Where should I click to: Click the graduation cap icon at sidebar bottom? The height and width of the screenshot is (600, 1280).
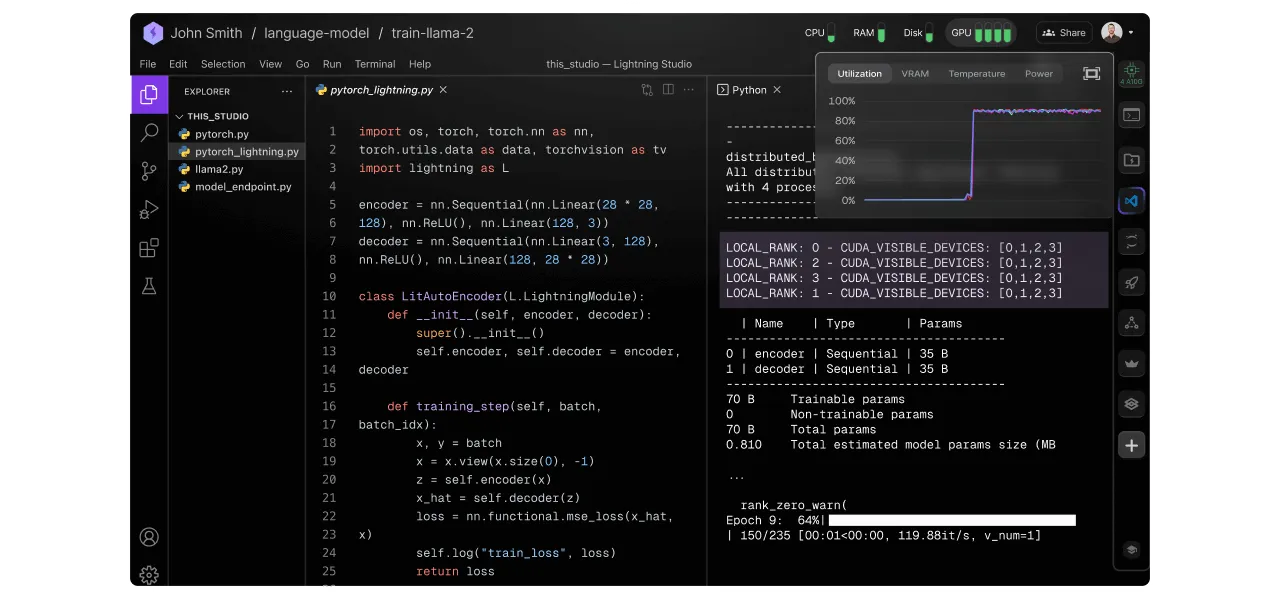[1131, 550]
